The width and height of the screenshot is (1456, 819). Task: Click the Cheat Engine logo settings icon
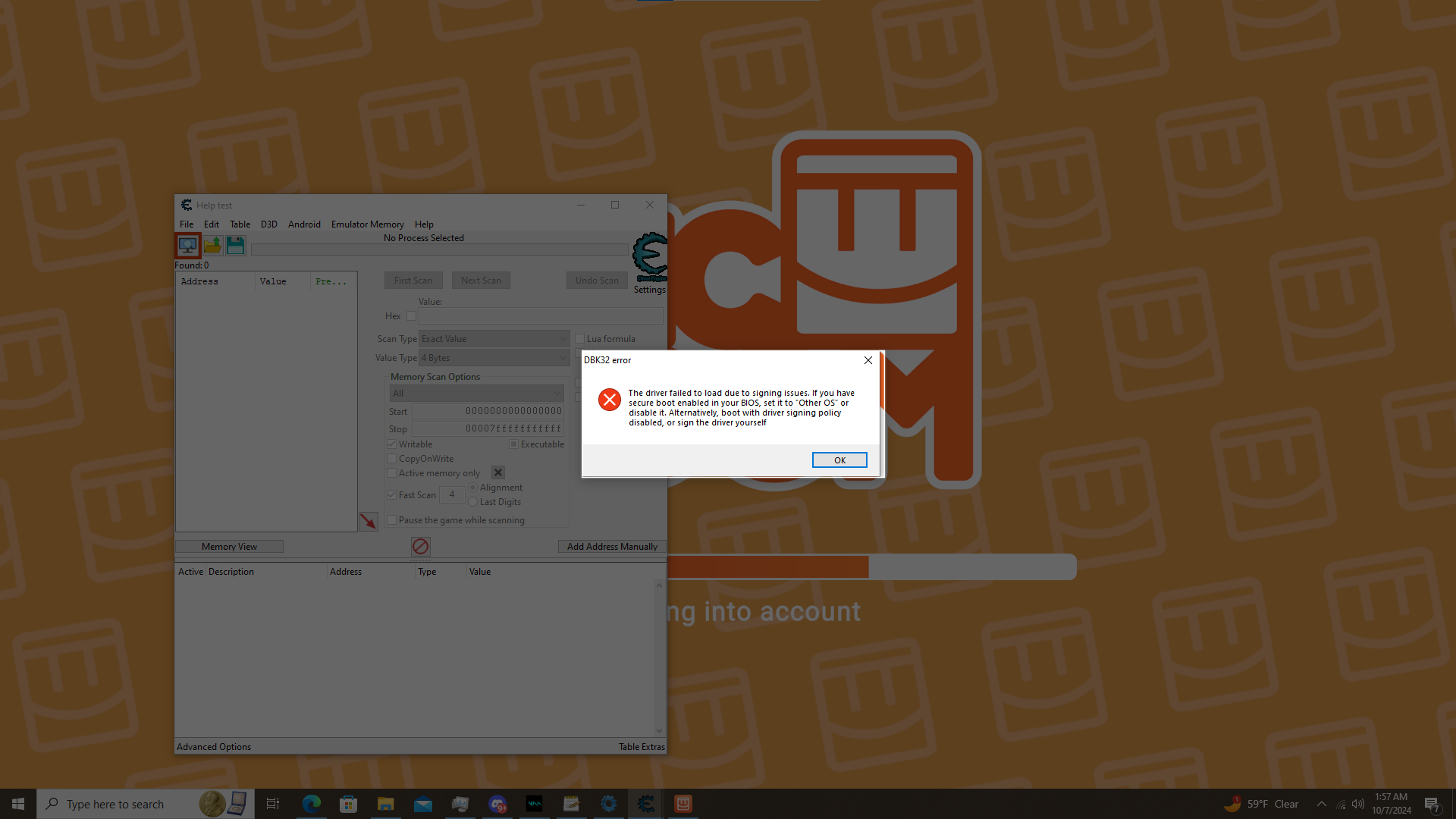(x=650, y=258)
